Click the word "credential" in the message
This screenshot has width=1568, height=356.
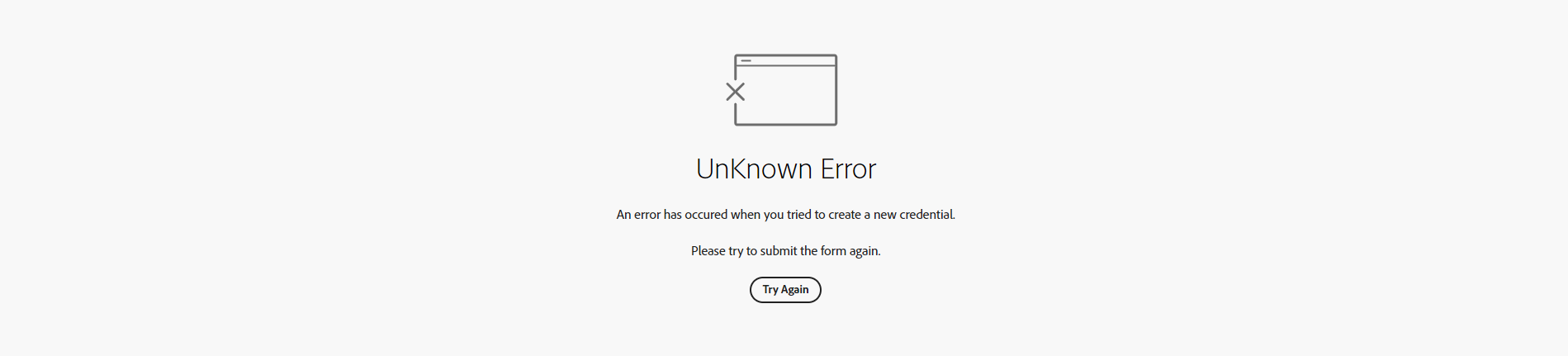(x=926, y=215)
